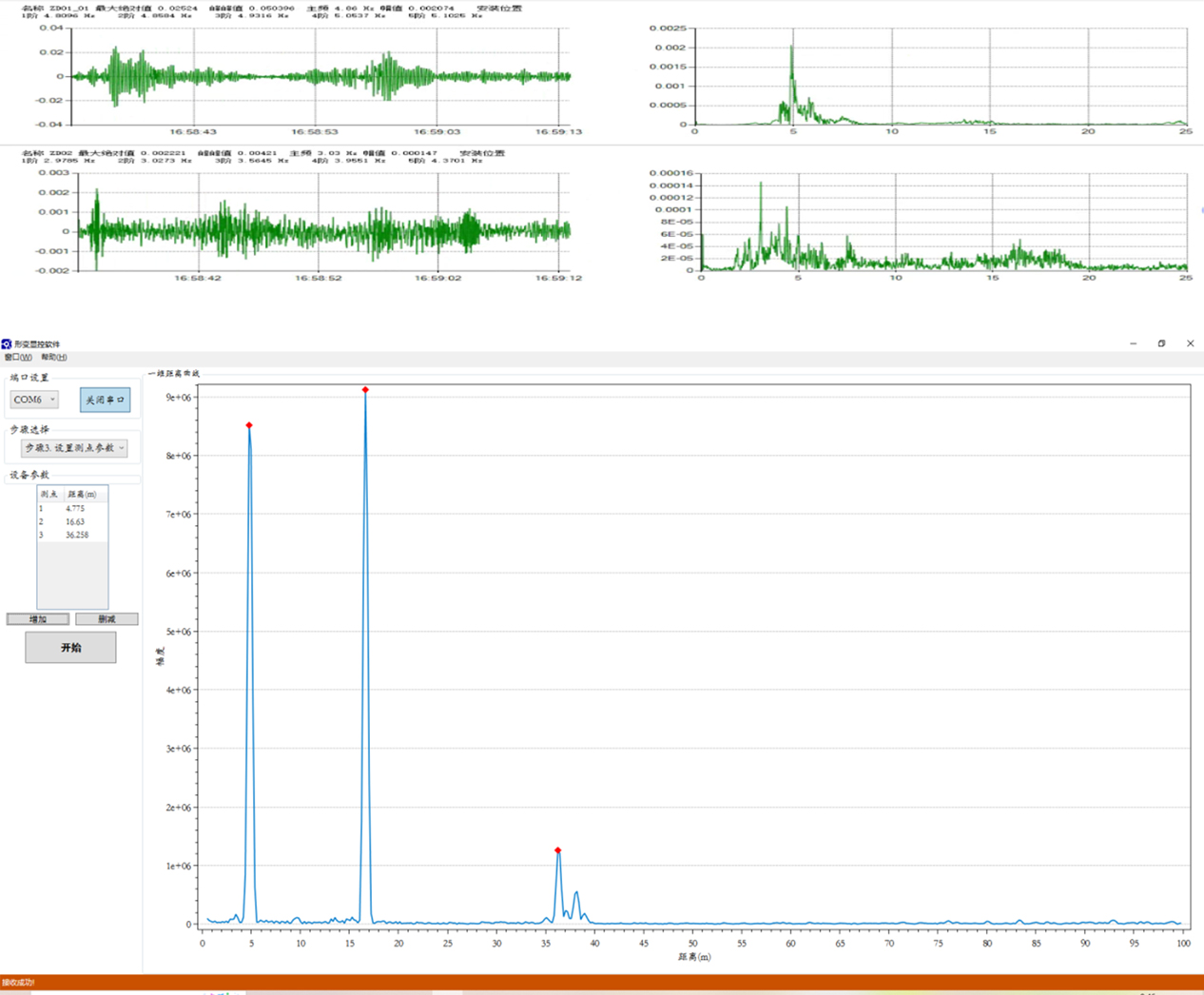The image size is (1204, 995).
Task: Minimize the monitoring software window
Action: click(1133, 343)
